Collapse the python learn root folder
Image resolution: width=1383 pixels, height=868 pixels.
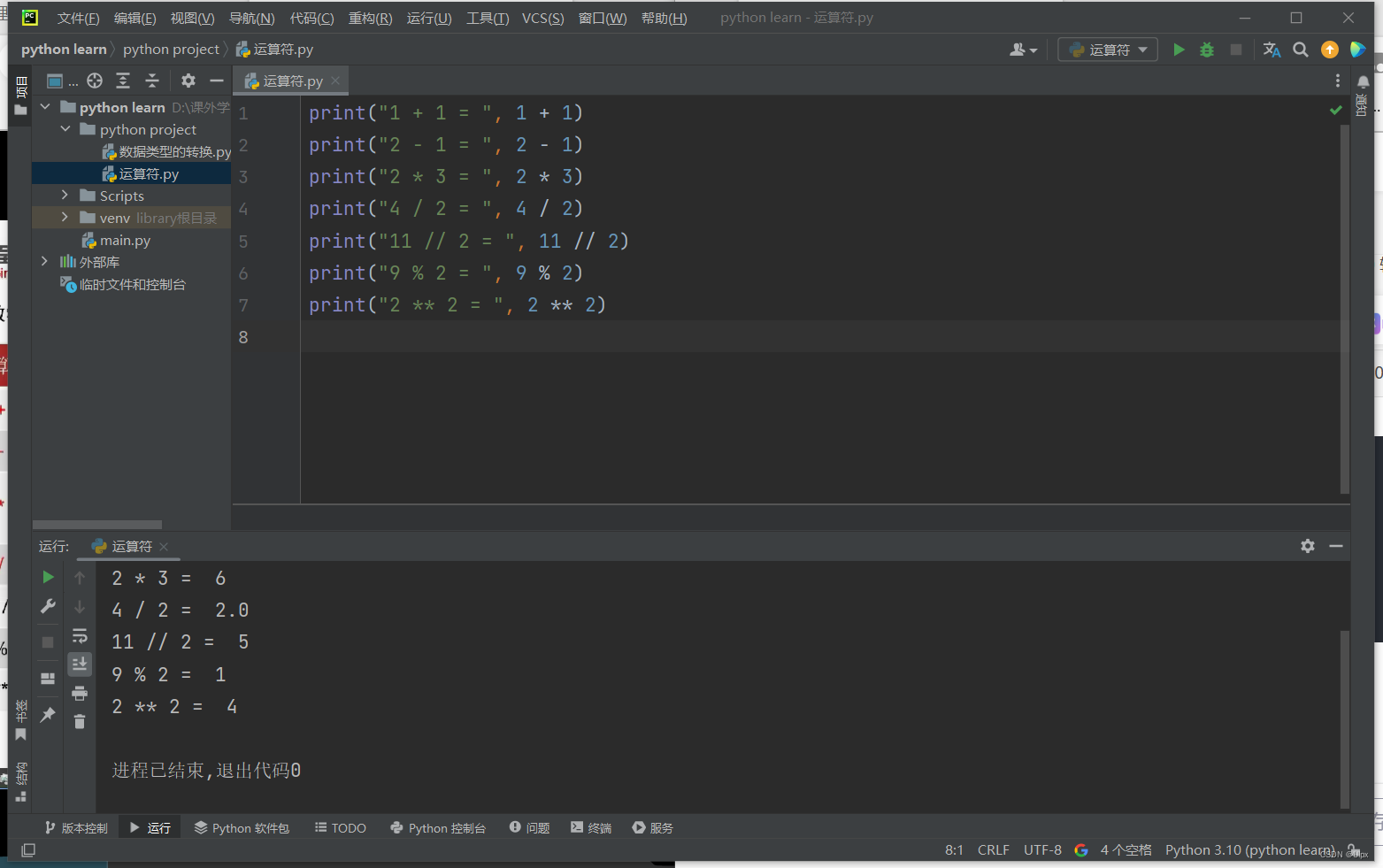coord(45,107)
